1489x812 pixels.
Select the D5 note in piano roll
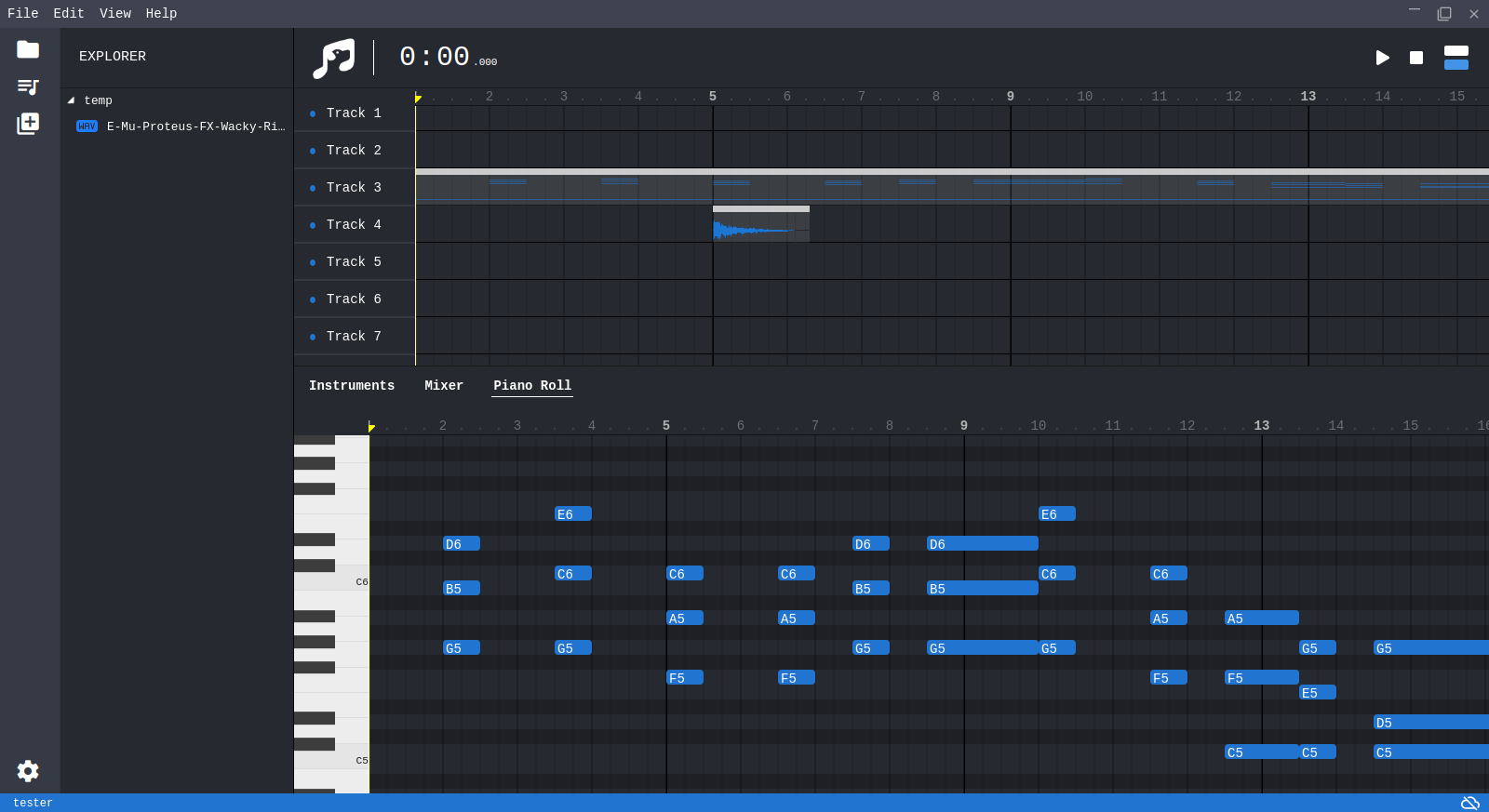tap(1431, 722)
